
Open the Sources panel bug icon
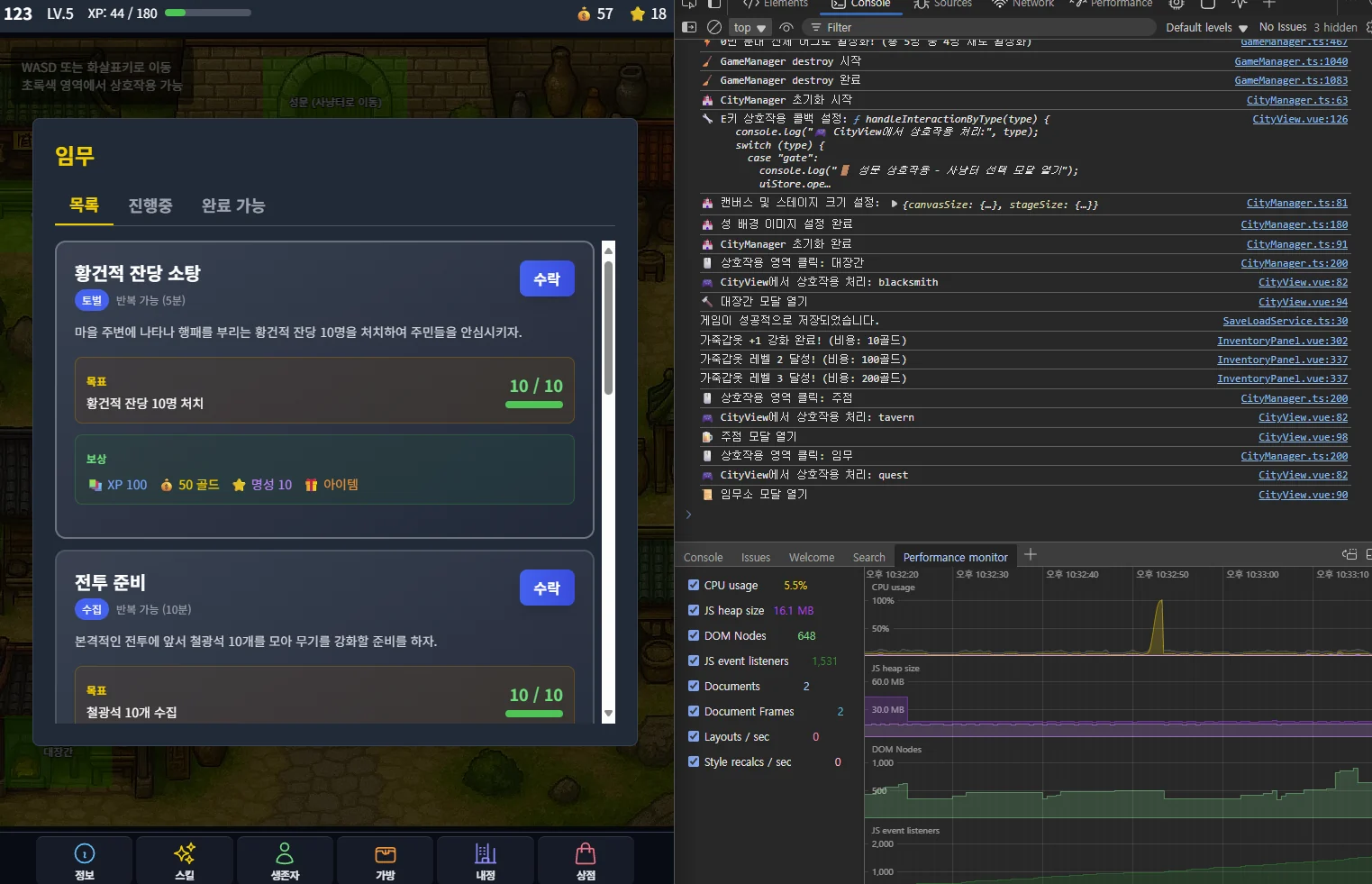[x=921, y=4]
